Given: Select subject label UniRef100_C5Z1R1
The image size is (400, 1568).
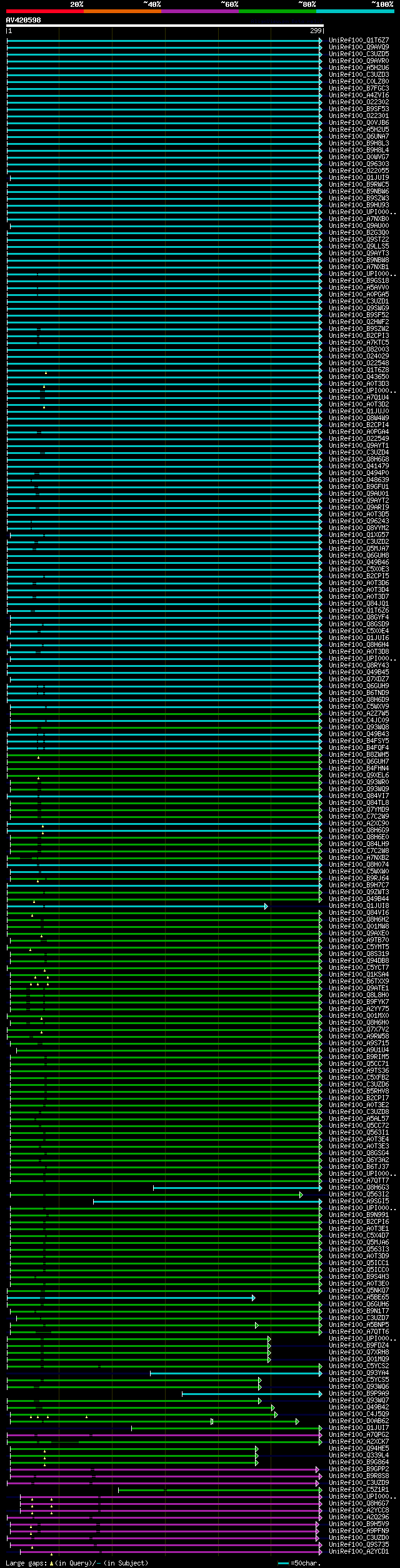Looking at the screenshot, I should 359,1489.
